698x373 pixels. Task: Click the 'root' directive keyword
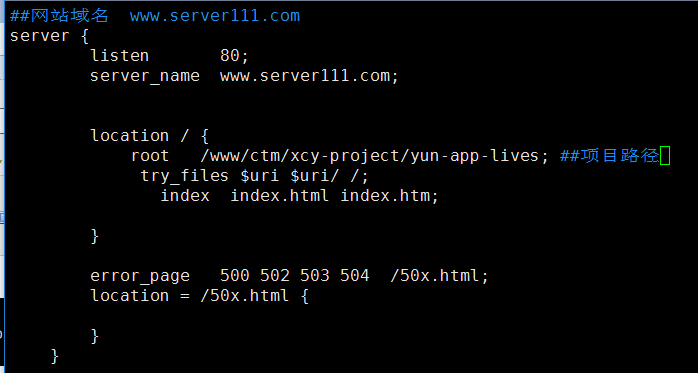pos(150,156)
